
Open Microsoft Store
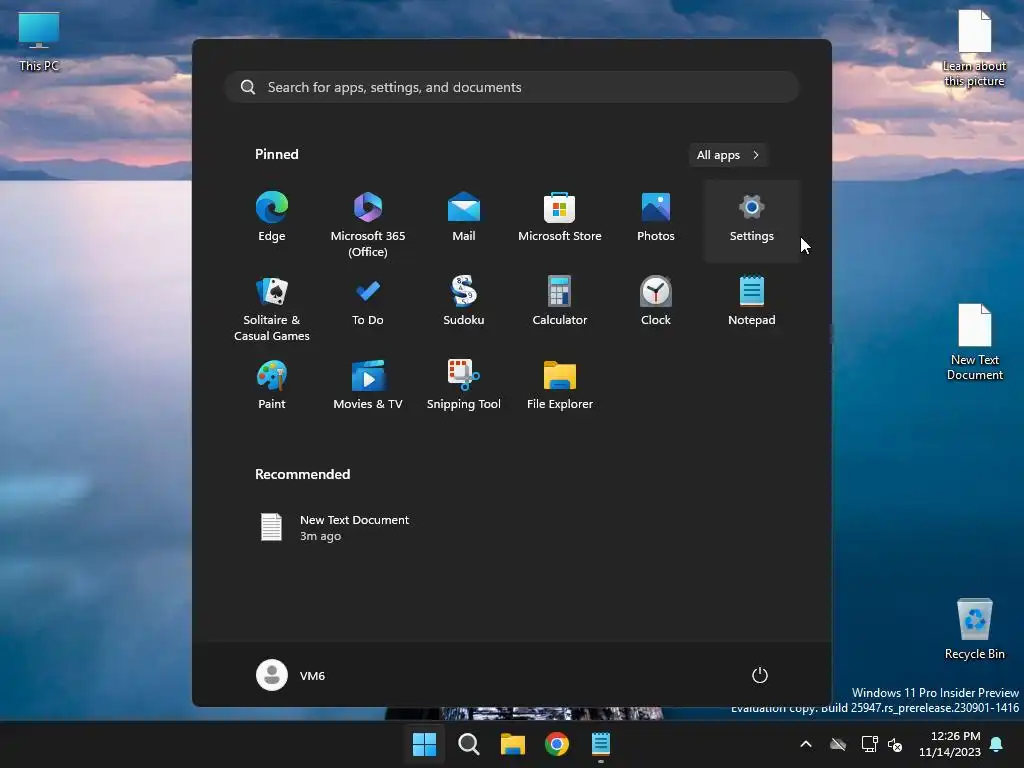click(560, 218)
